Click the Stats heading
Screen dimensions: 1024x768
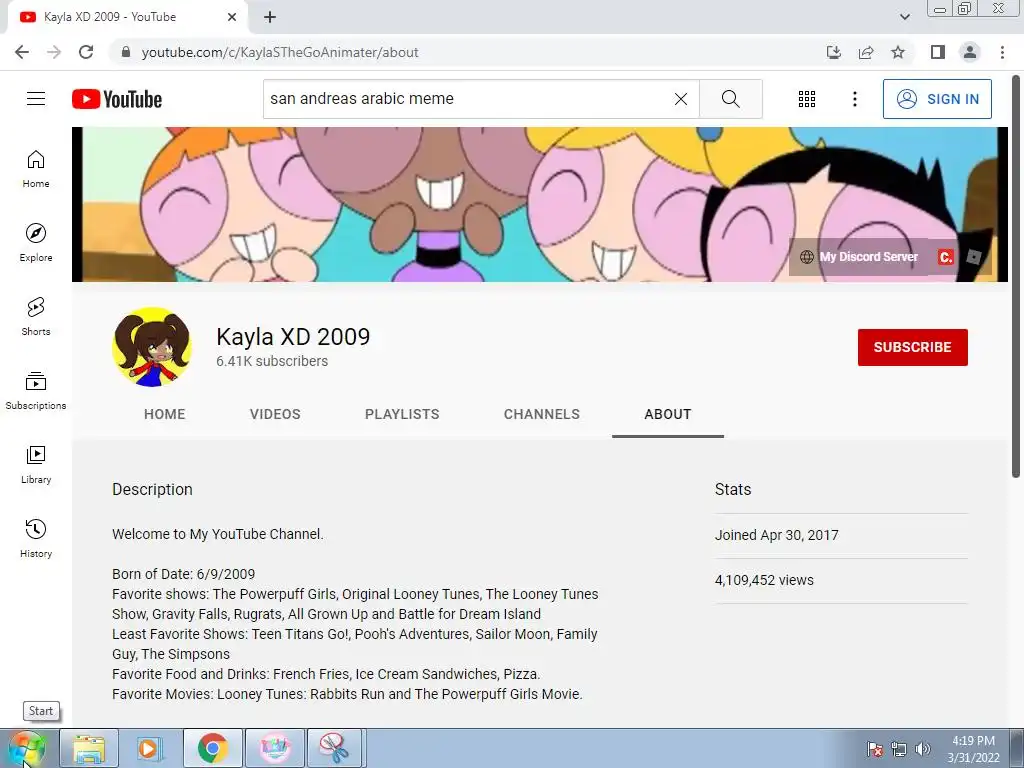(x=733, y=489)
